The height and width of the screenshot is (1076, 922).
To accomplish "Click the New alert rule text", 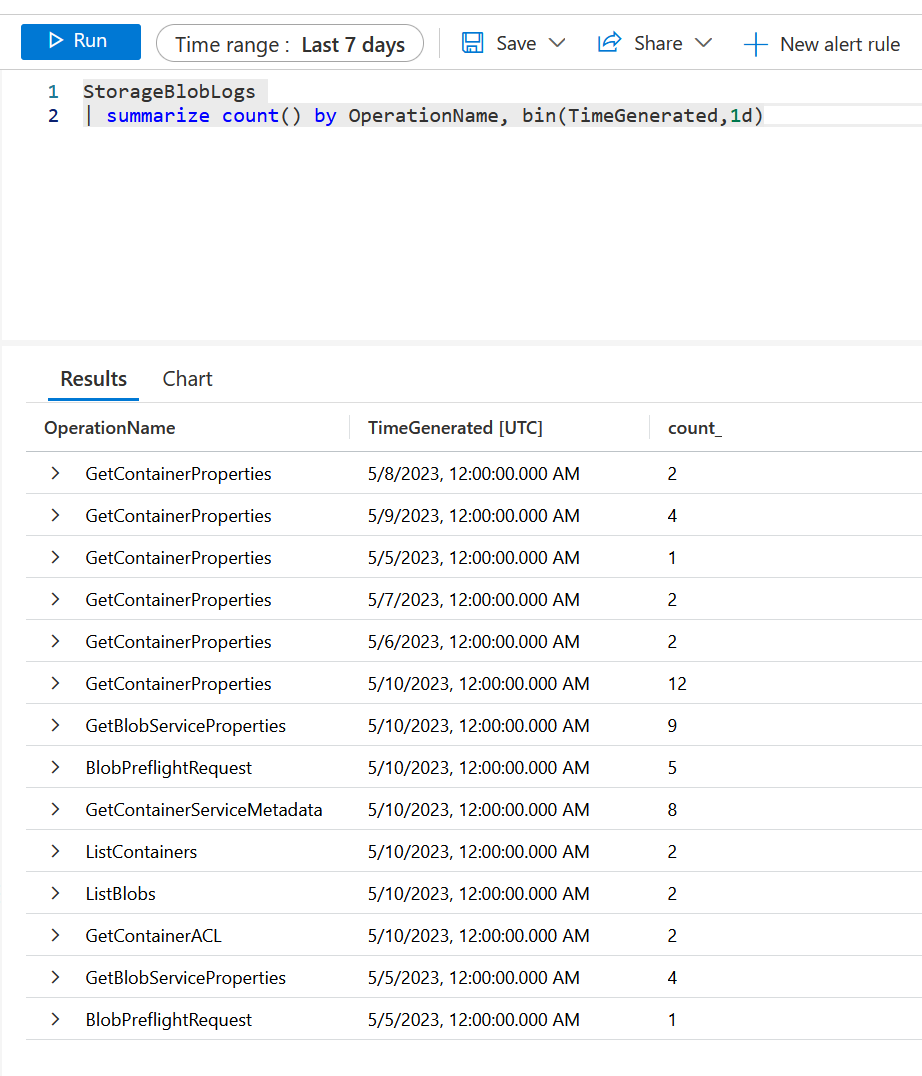I will coord(839,44).
